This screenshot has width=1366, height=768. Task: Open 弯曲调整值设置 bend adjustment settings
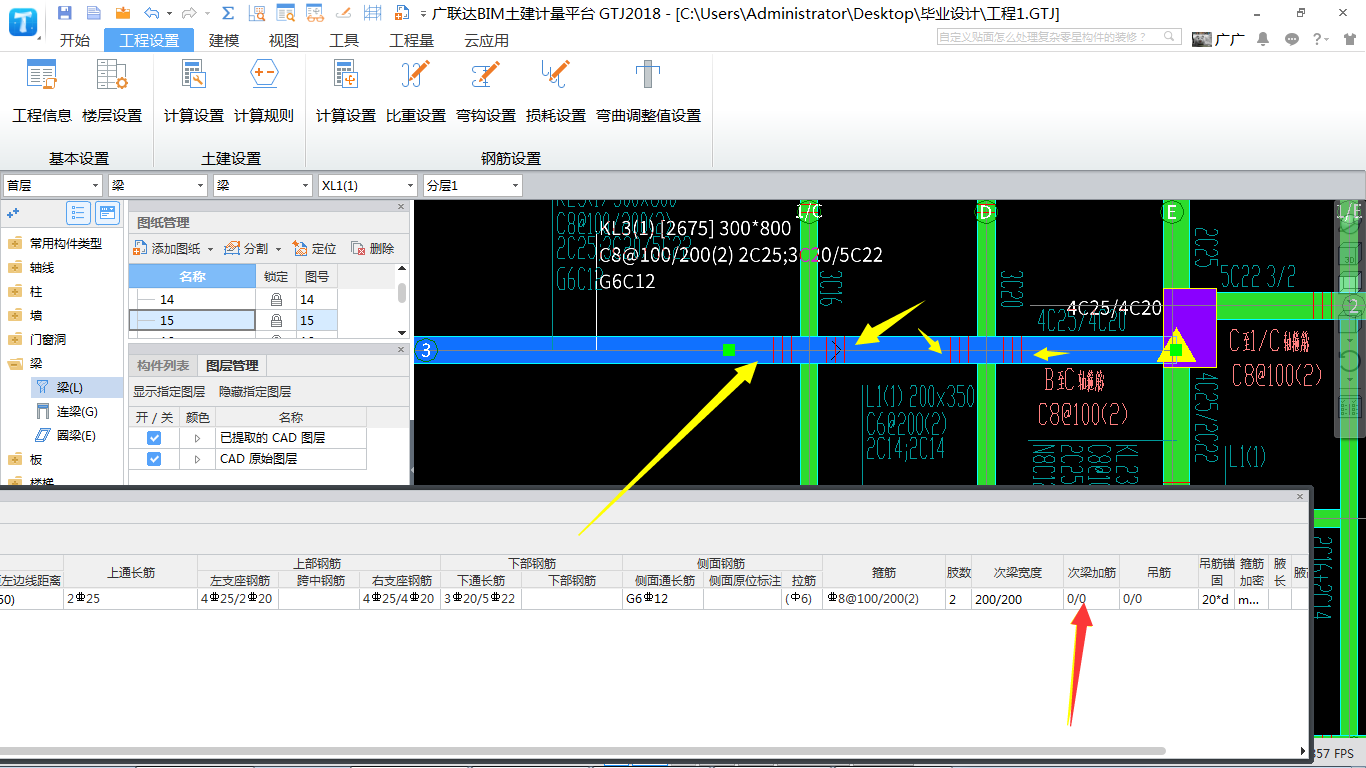click(x=648, y=92)
